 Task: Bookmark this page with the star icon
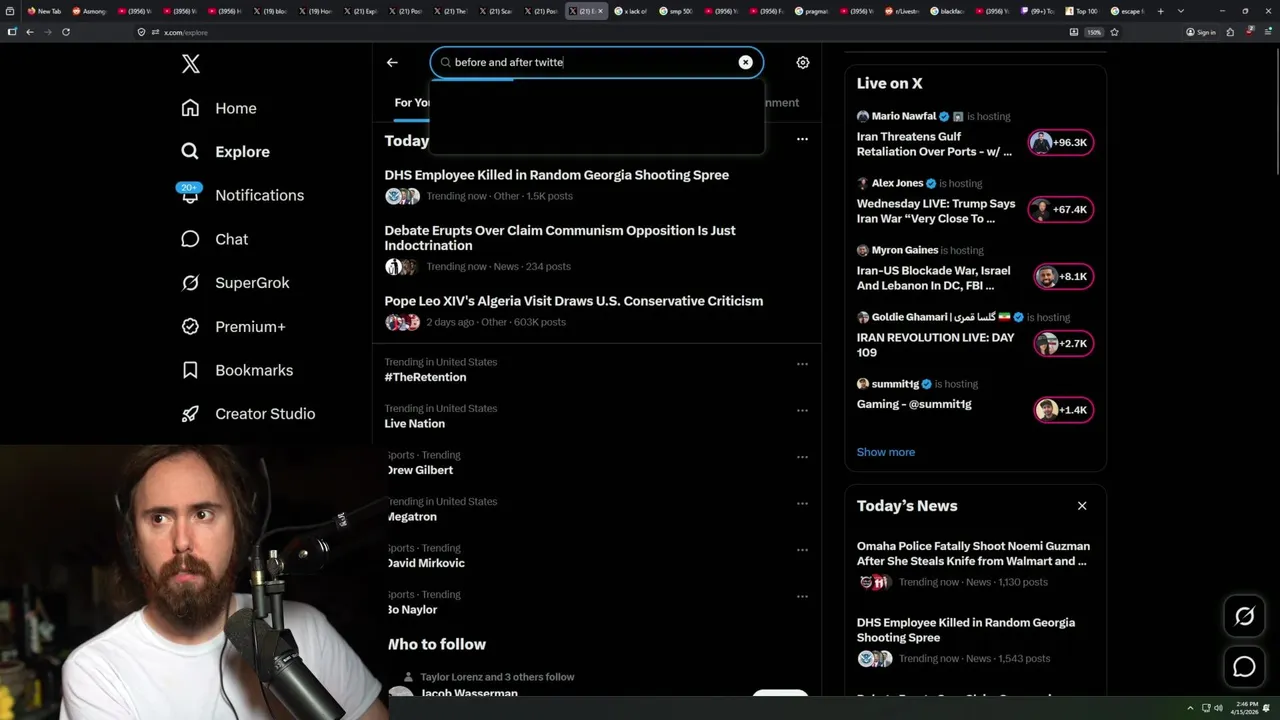coord(1114,32)
